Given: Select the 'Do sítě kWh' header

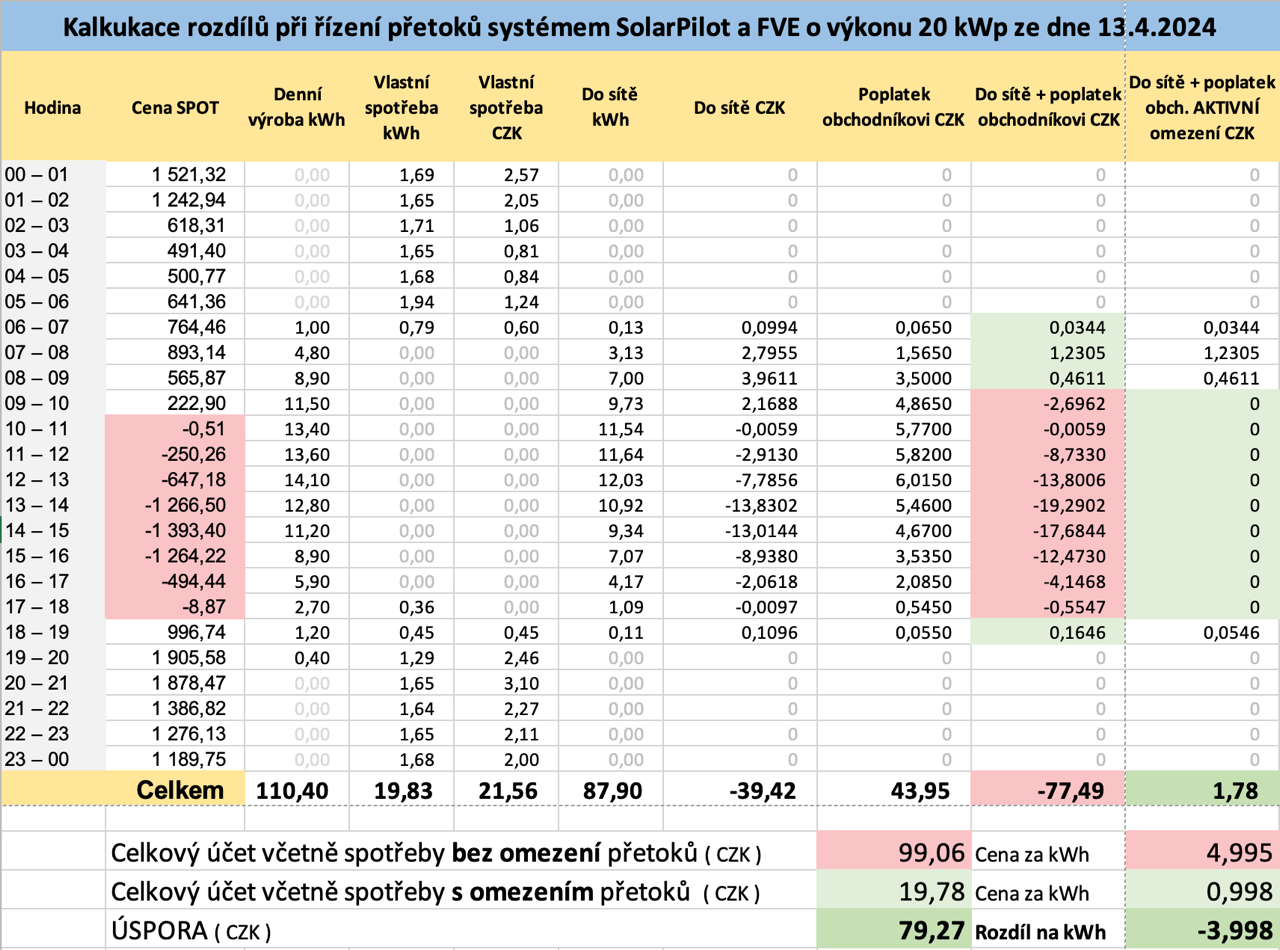Looking at the screenshot, I should coord(610,107).
